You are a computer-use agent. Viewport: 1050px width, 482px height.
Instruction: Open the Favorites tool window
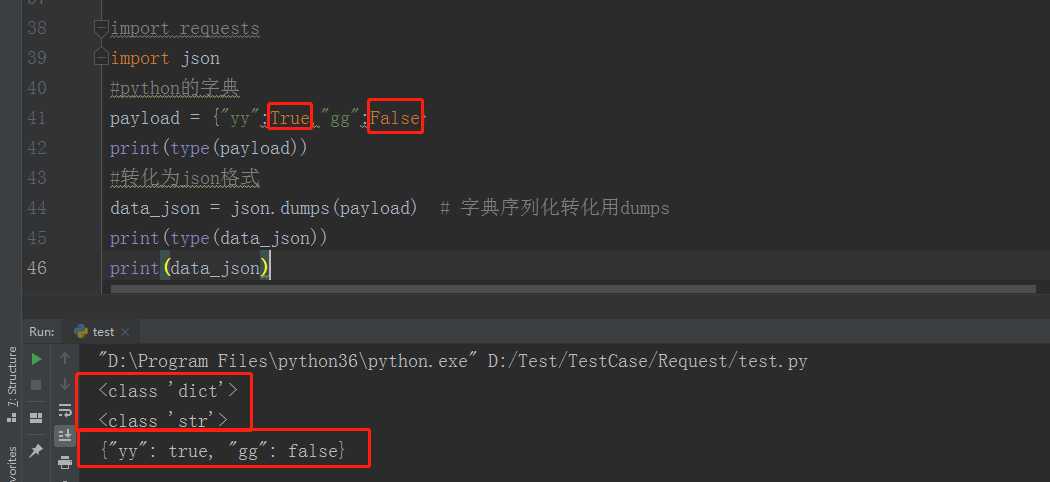point(11,464)
